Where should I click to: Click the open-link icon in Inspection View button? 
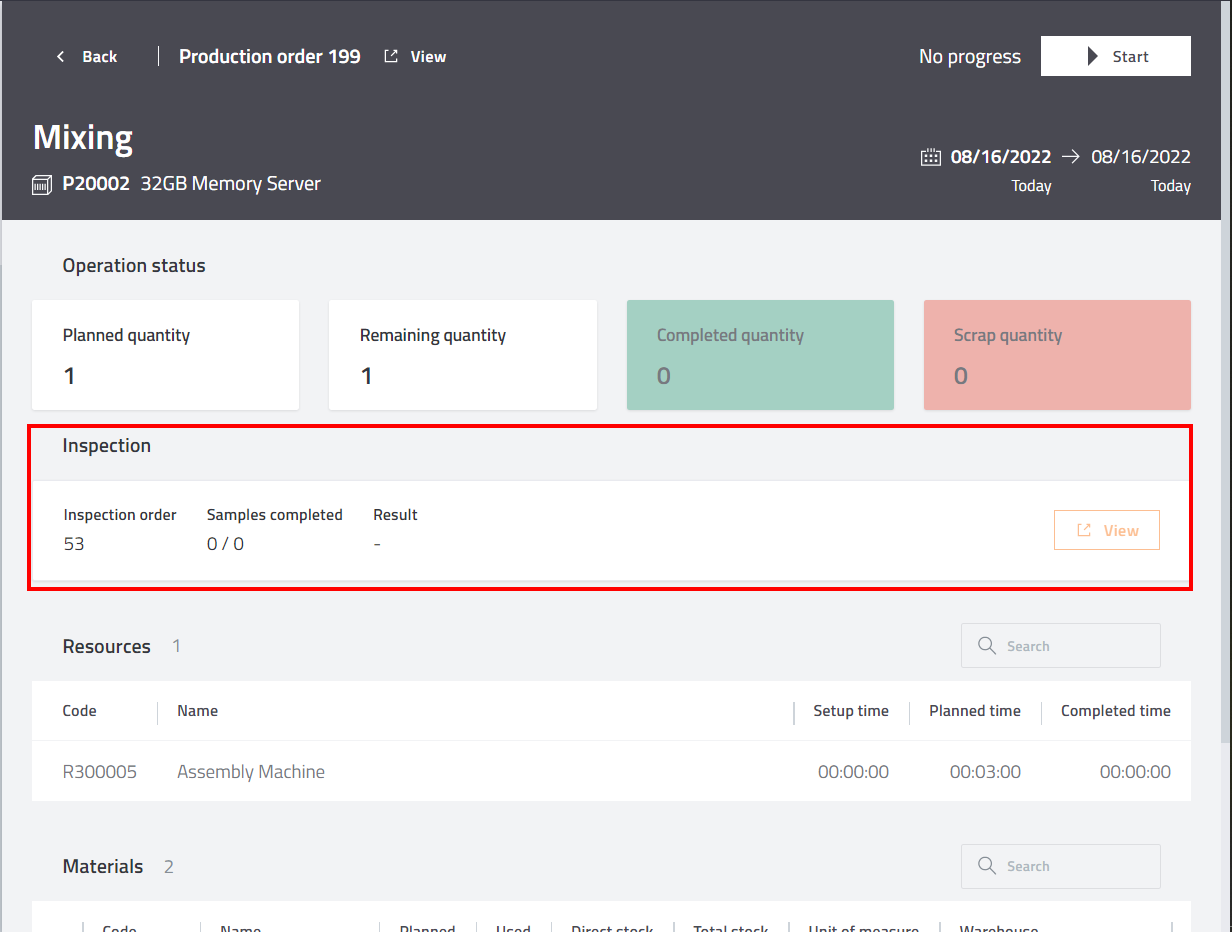click(x=1084, y=531)
